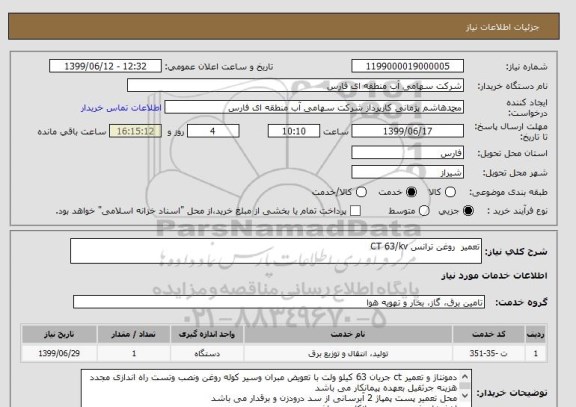The height and width of the screenshot is (407, 576).
Task: Click the scroll up arrow of buyer notes
Action: pyautogui.click(x=465, y=377)
